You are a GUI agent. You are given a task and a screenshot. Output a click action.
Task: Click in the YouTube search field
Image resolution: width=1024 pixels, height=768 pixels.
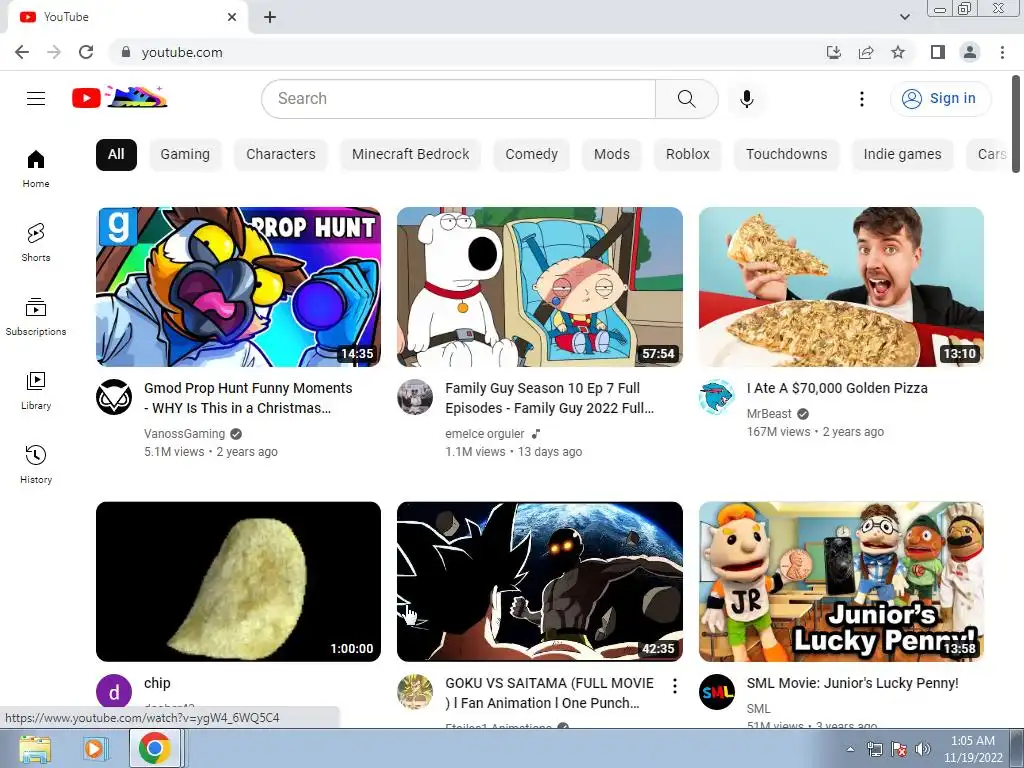pos(458,99)
